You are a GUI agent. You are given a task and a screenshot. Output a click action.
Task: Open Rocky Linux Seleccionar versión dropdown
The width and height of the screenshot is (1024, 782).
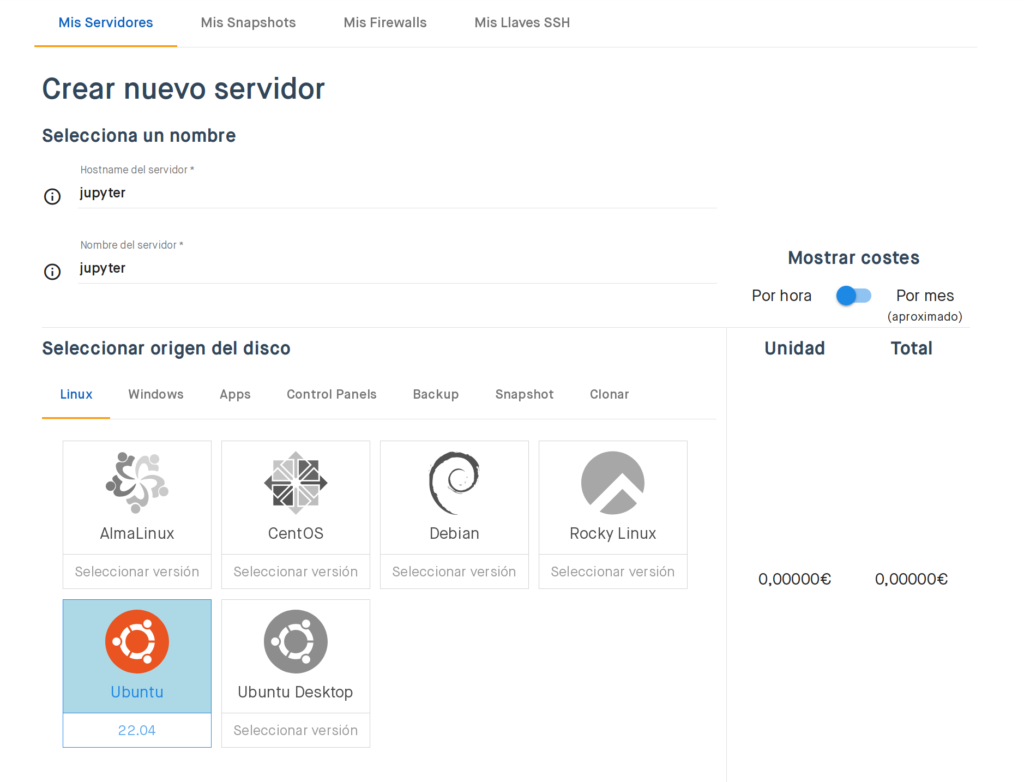pos(613,572)
